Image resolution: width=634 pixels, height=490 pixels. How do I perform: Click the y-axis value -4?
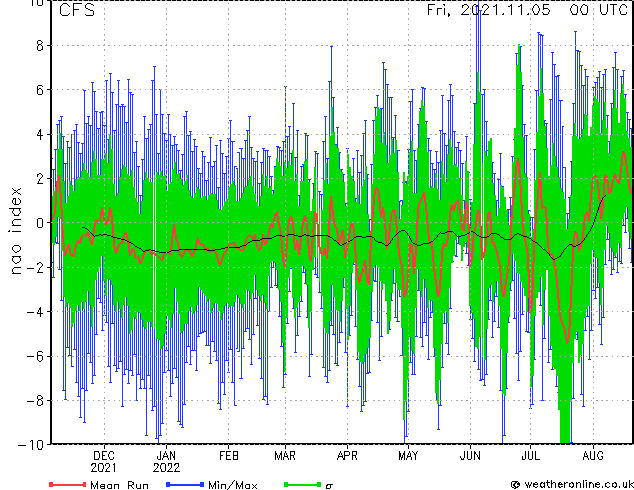pyautogui.click(x=35, y=312)
